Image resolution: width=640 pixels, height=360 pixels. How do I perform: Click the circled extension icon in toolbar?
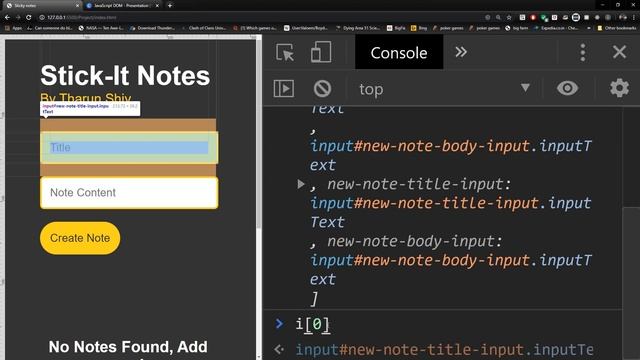coord(576,17)
